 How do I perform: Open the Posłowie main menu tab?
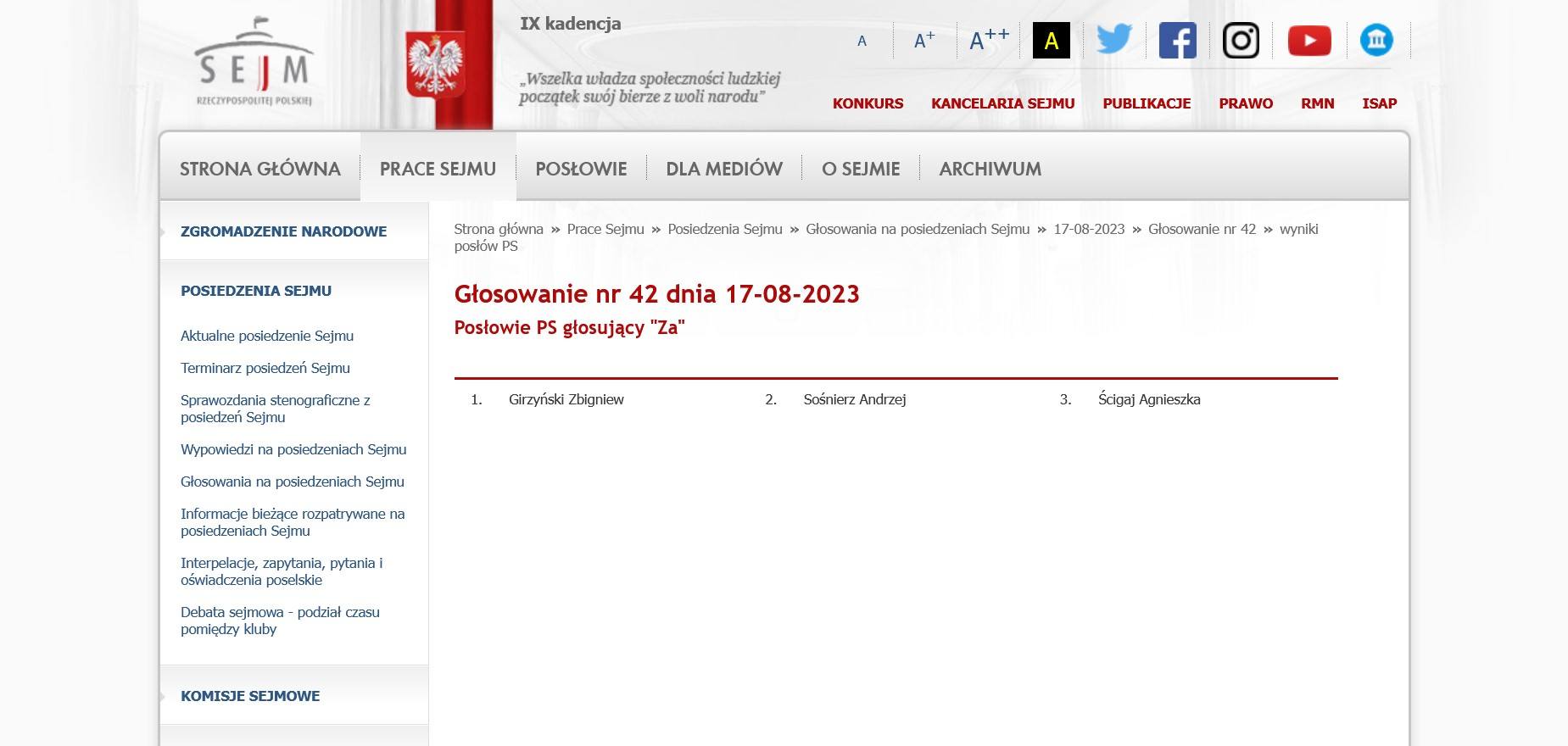click(x=581, y=169)
